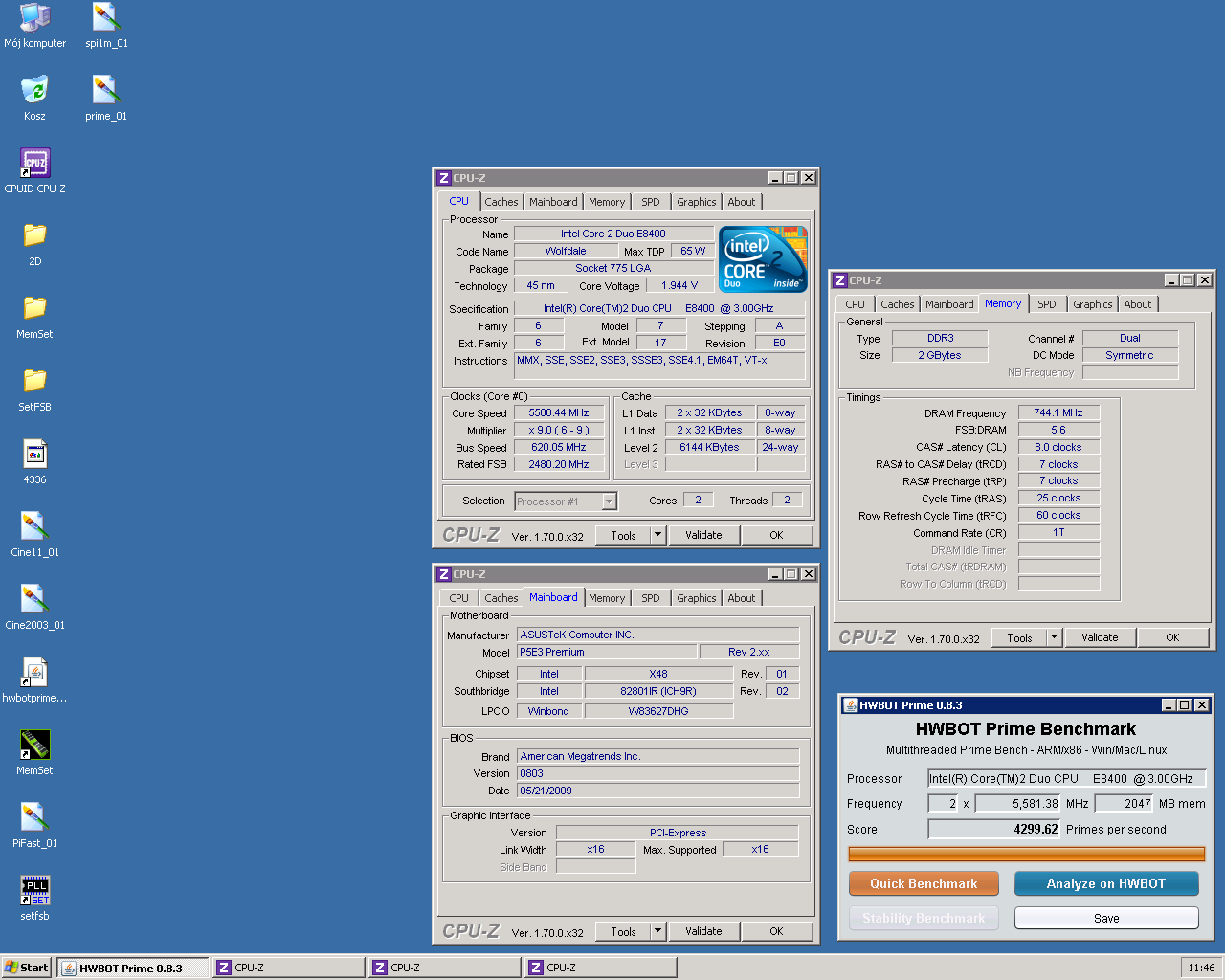Open the Cine11_01 image icon

pyautogui.click(x=34, y=535)
